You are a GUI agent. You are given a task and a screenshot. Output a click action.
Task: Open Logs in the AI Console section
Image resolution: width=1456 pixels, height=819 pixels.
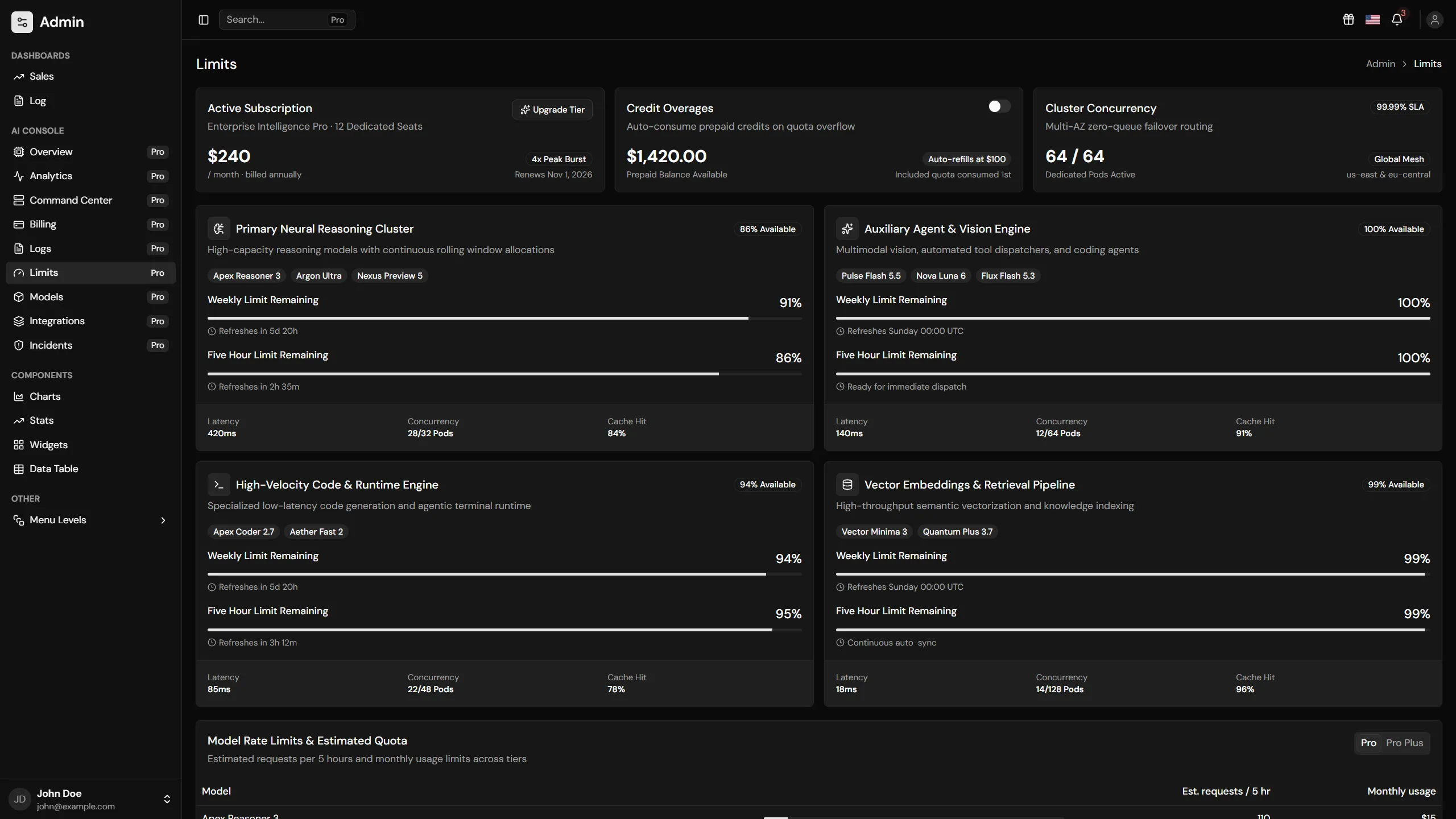(x=91, y=249)
